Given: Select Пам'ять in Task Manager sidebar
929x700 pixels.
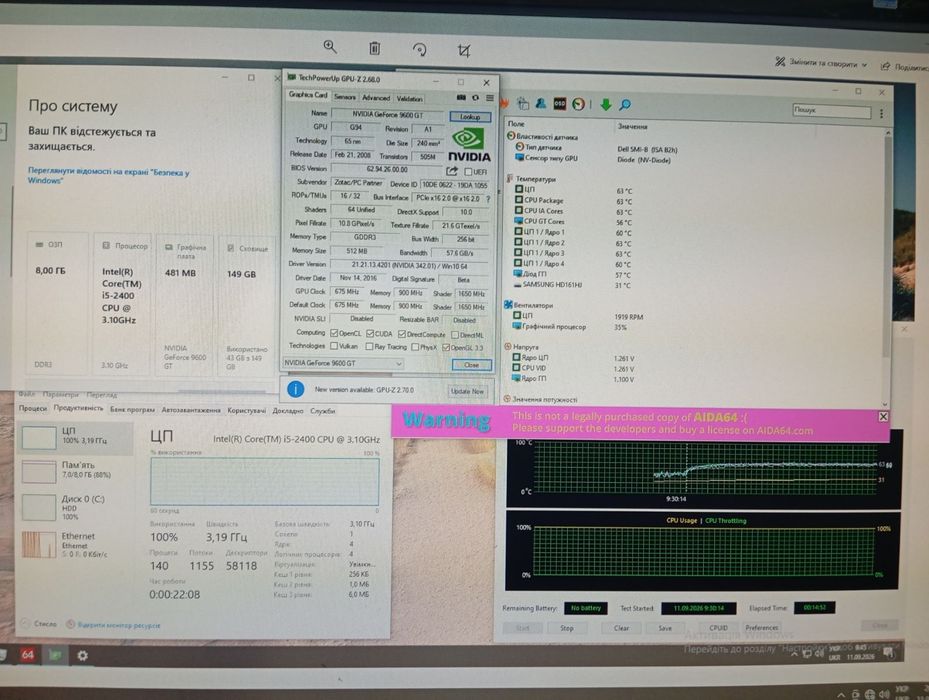Looking at the screenshot, I should pos(75,470).
